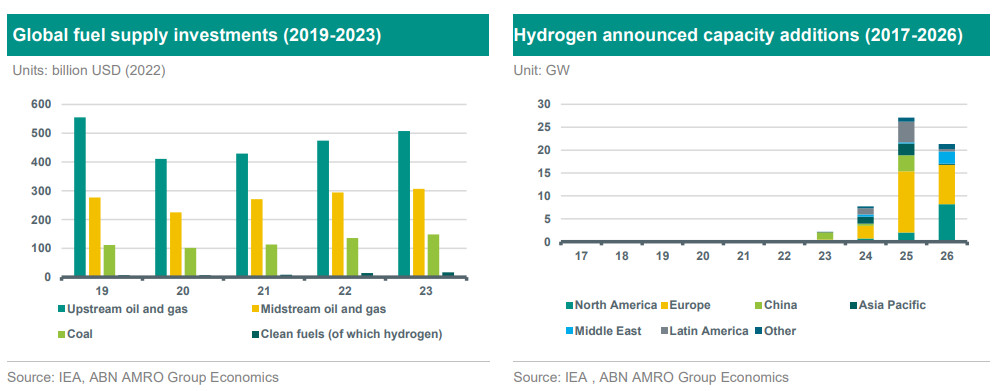Click the 'Coal' legend label
This screenshot has width=1005, height=391.
80,335
